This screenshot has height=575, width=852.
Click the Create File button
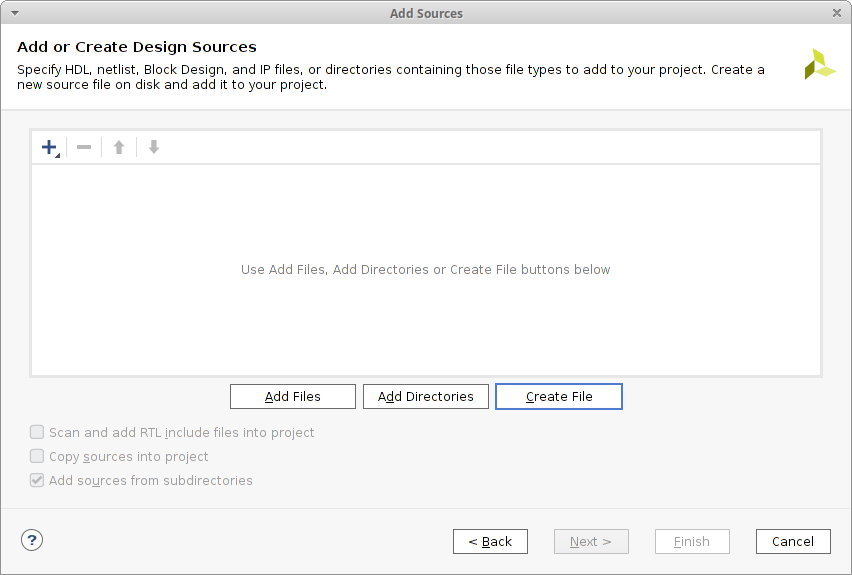coord(559,397)
